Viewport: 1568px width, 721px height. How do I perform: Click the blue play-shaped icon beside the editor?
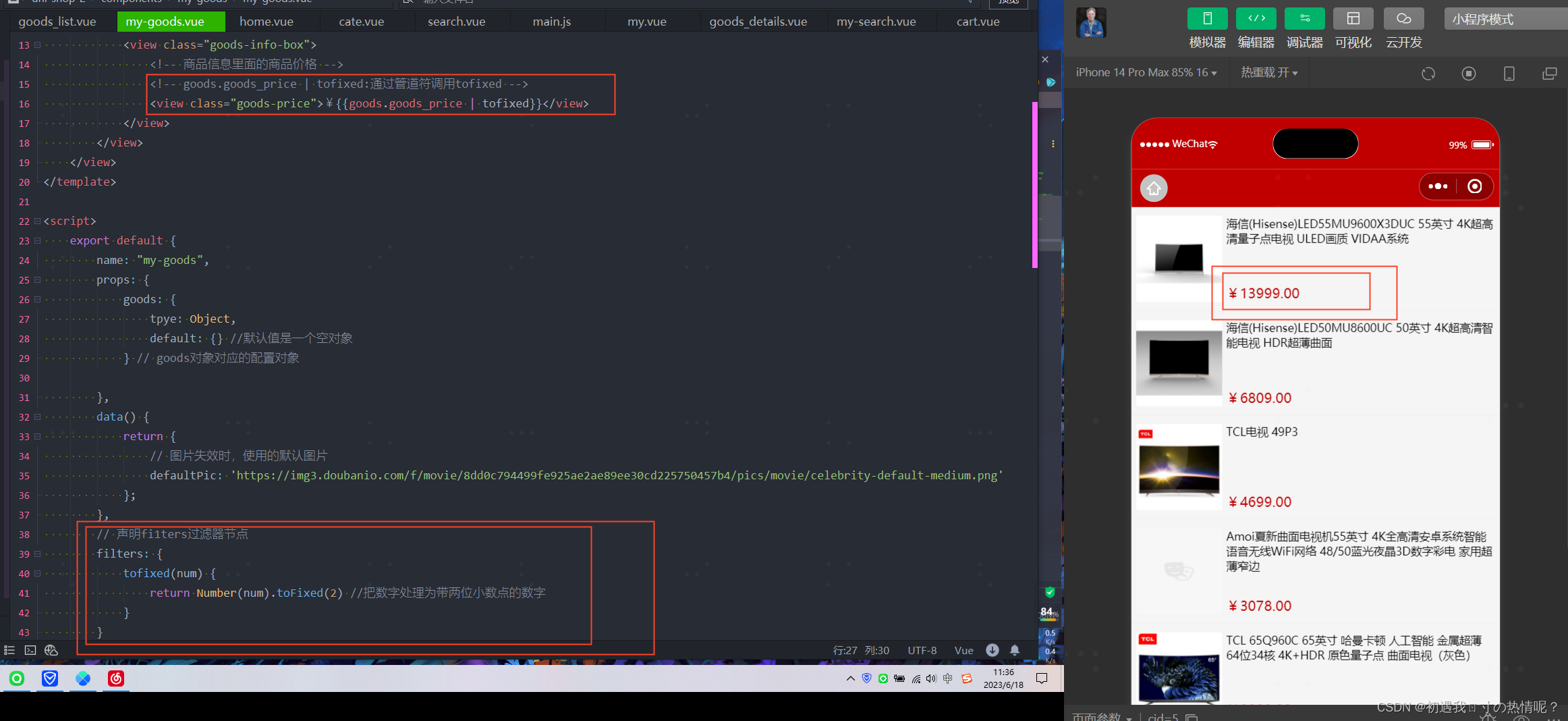(1051, 82)
